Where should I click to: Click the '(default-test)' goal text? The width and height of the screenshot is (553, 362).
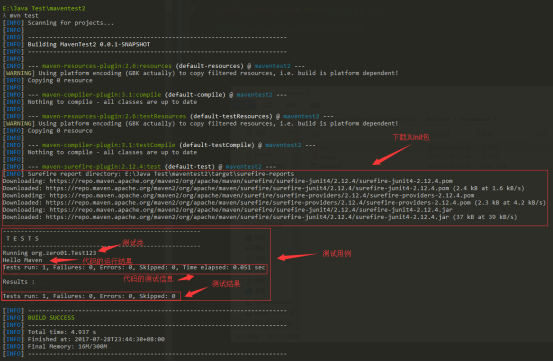click(190, 167)
